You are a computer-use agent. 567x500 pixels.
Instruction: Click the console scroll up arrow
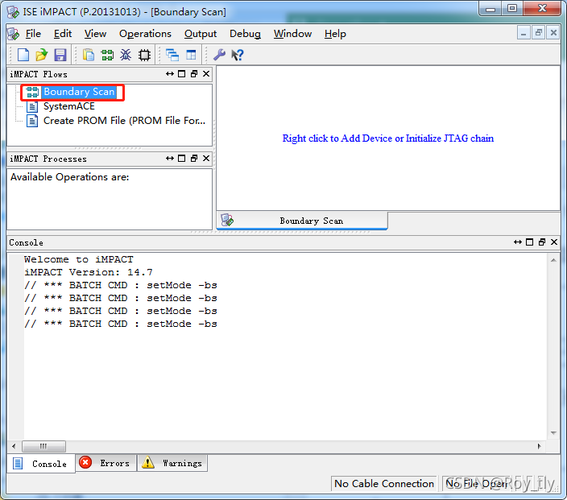[554, 260]
